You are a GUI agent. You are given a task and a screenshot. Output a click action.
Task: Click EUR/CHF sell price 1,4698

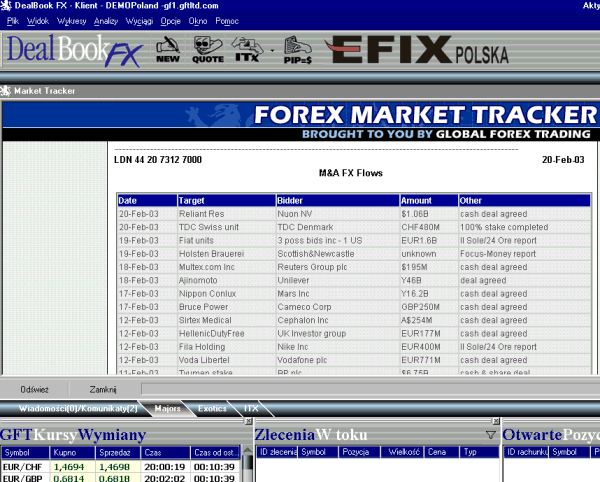[x=118, y=467]
